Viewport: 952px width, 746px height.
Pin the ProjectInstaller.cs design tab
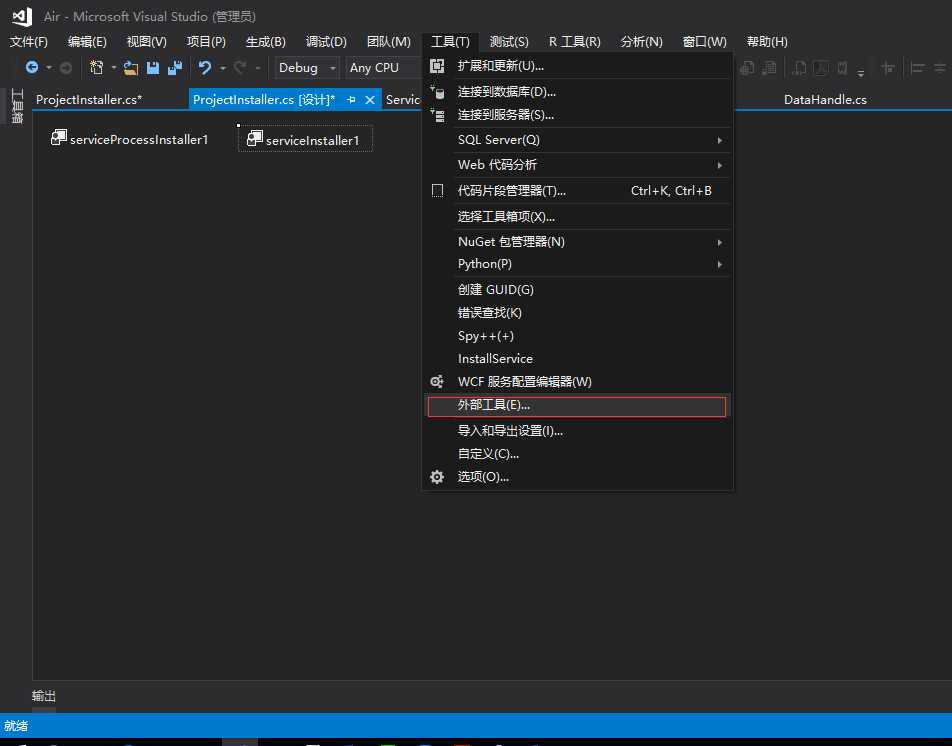tap(351, 100)
